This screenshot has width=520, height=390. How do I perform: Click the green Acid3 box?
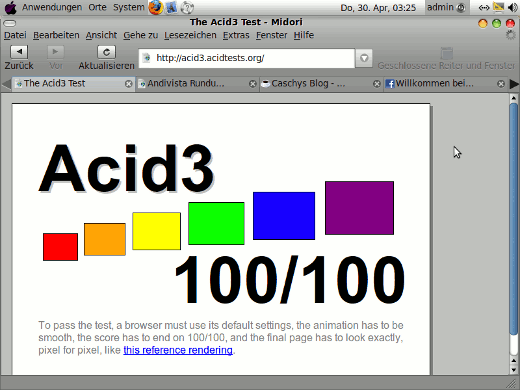(x=216, y=223)
